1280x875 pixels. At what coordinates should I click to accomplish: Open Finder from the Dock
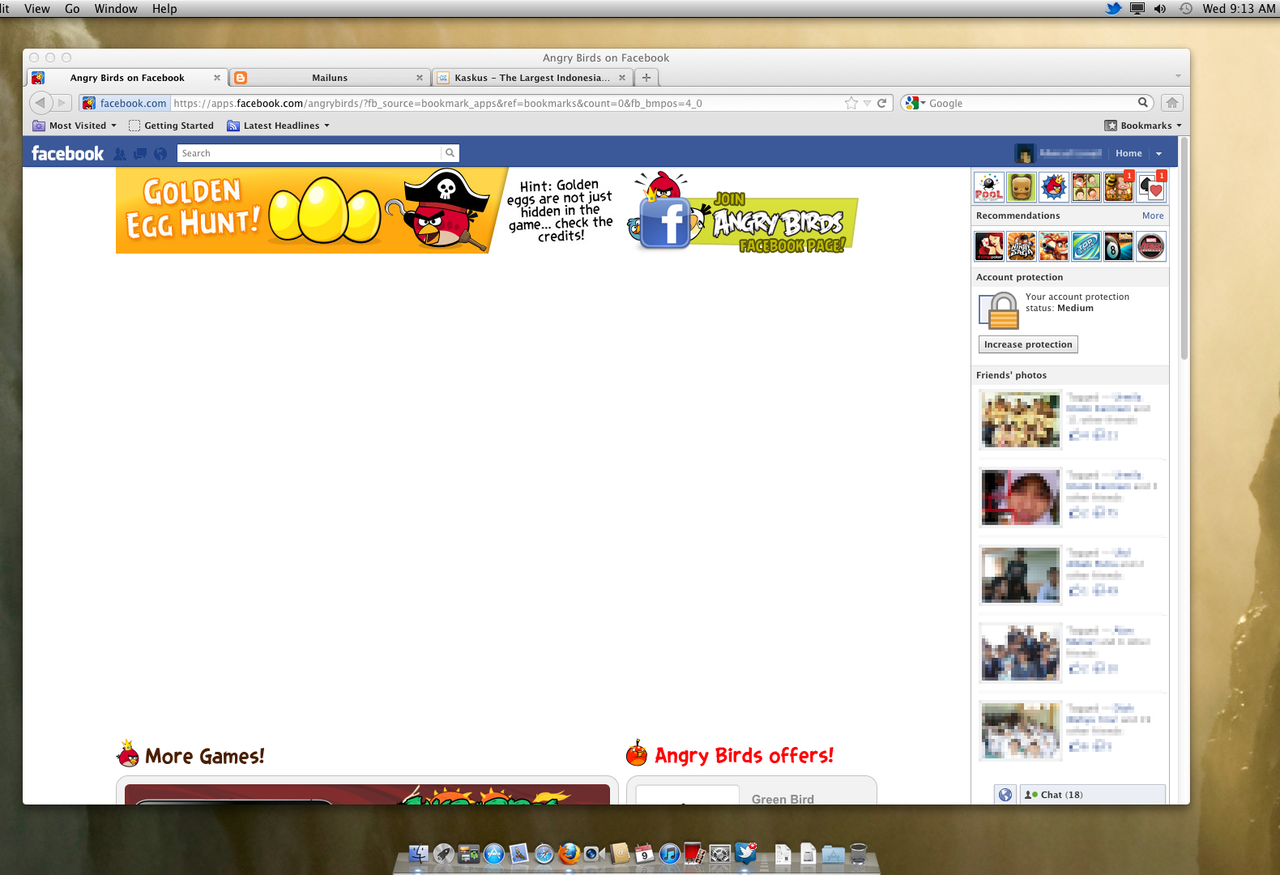point(419,854)
